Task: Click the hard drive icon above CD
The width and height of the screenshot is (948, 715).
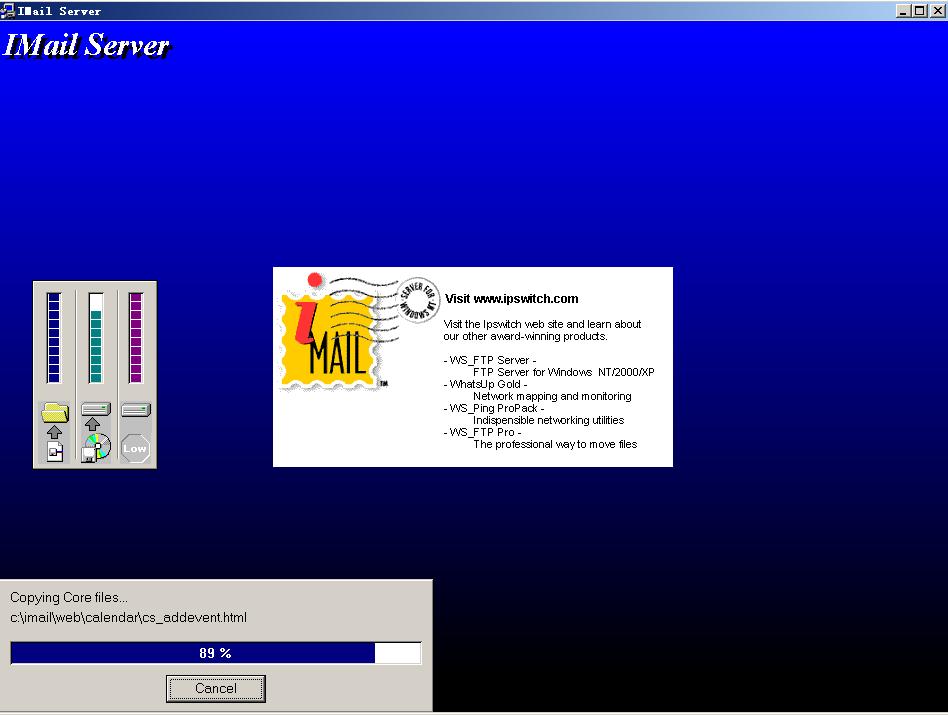Action: tap(96, 409)
